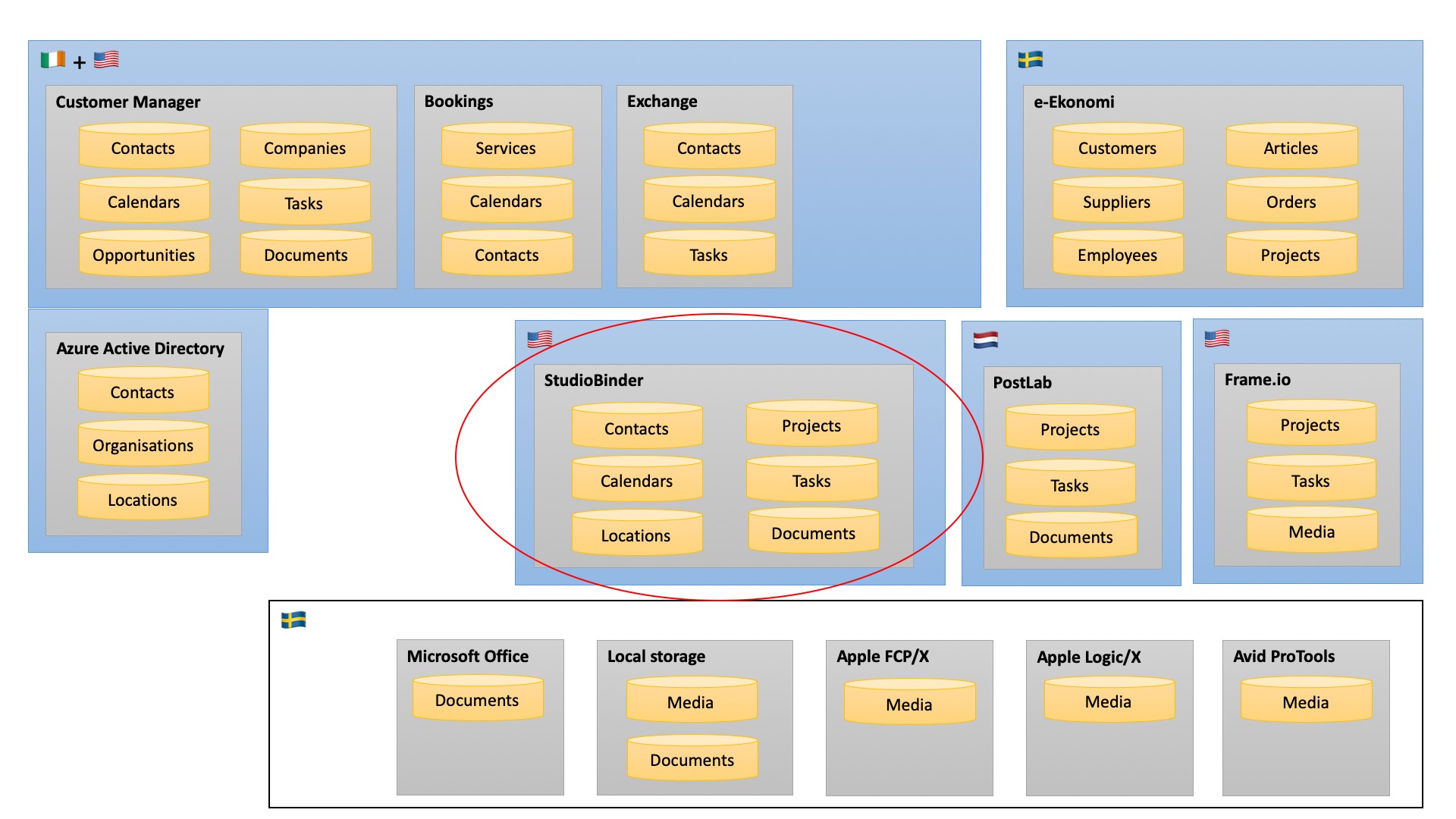This screenshot has width=1456, height=819.
Task: Click the e-Ekonomi heading text
Action: [1074, 102]
